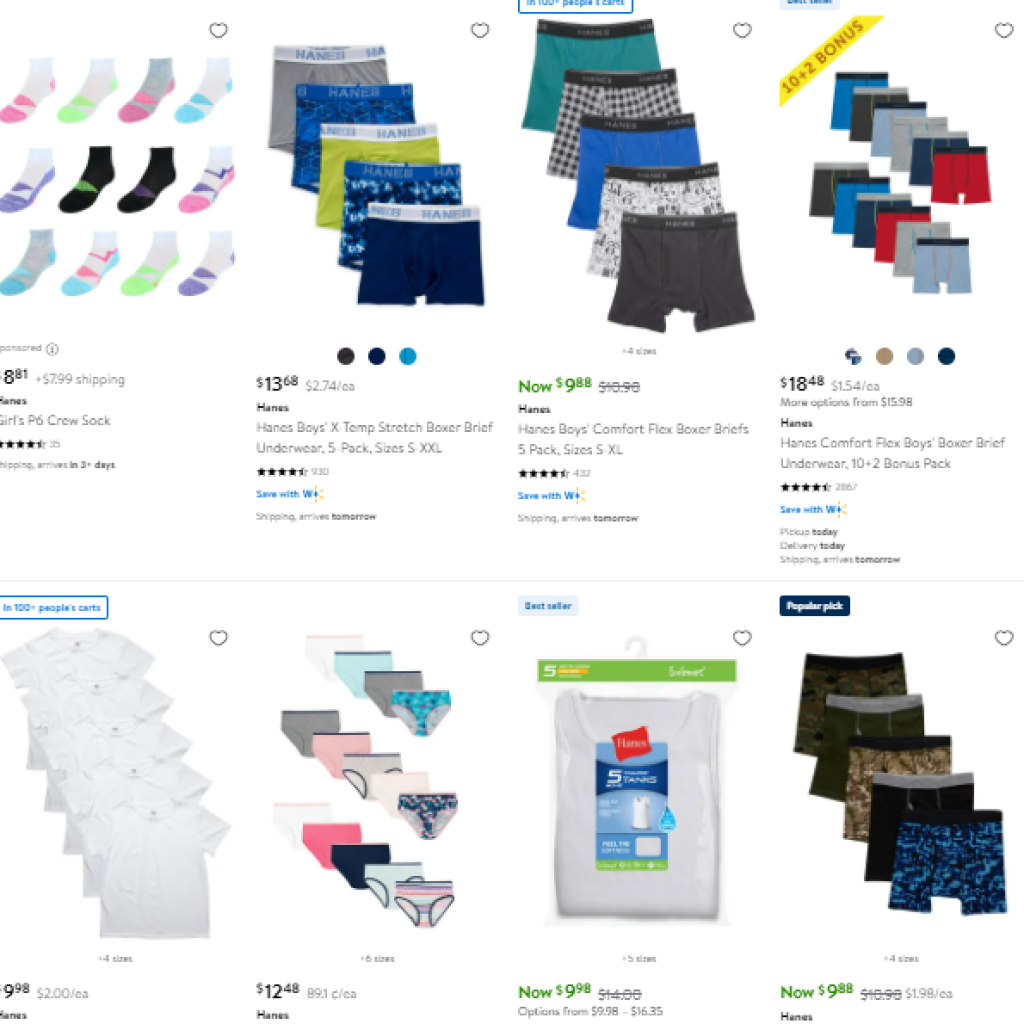
Task: Open the camo boxer briefs product image
Action: tap(898, 782)
